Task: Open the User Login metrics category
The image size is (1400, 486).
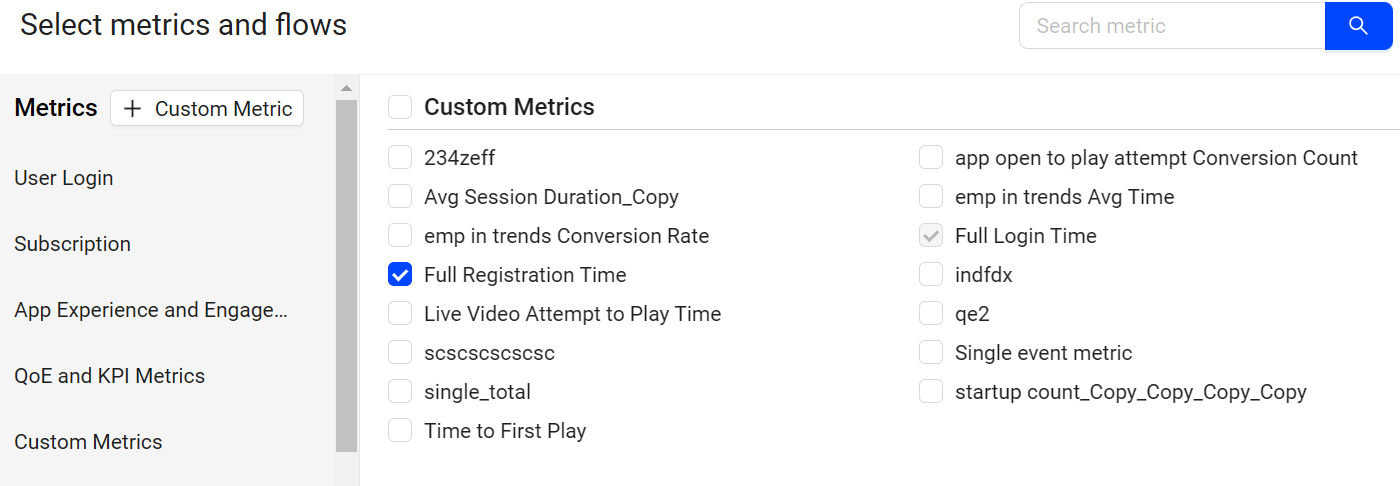Action: pos(64,178)
